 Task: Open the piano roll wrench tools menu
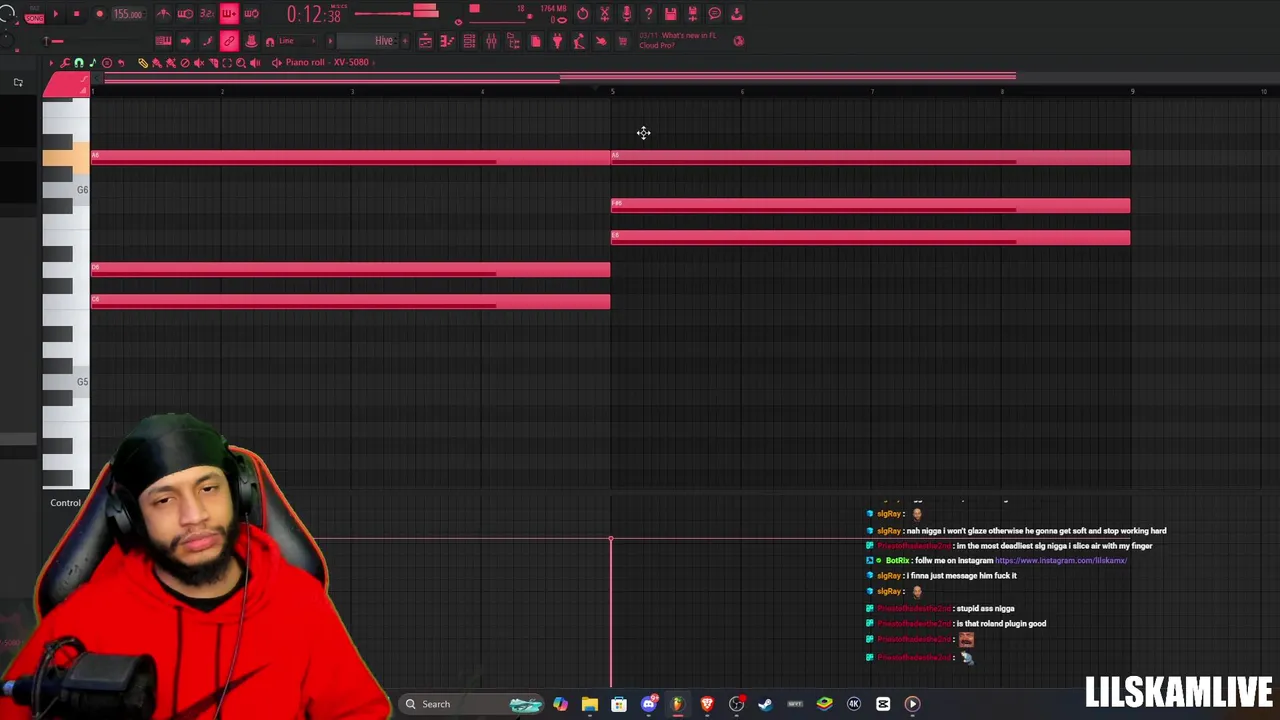[65, 62]
